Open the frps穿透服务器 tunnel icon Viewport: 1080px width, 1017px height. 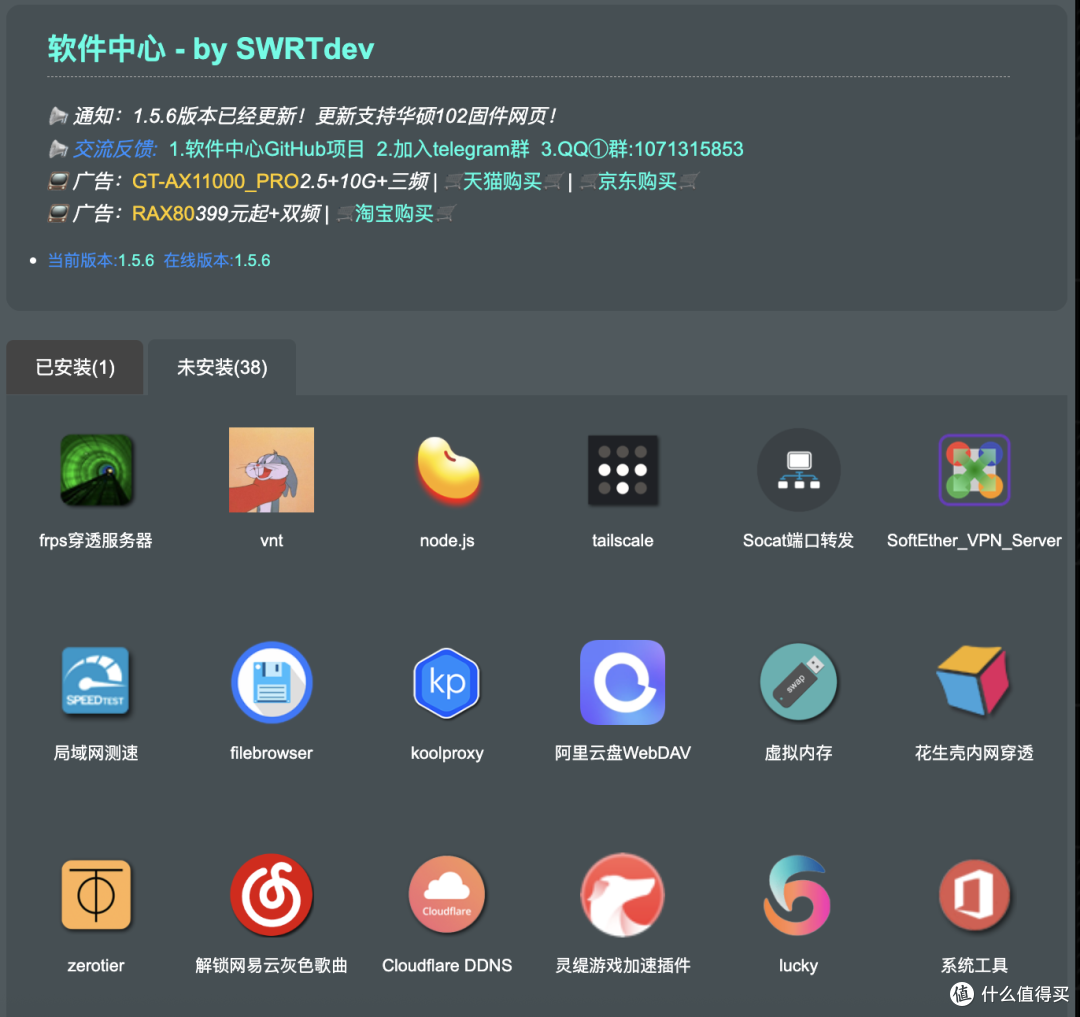(96, 470)
